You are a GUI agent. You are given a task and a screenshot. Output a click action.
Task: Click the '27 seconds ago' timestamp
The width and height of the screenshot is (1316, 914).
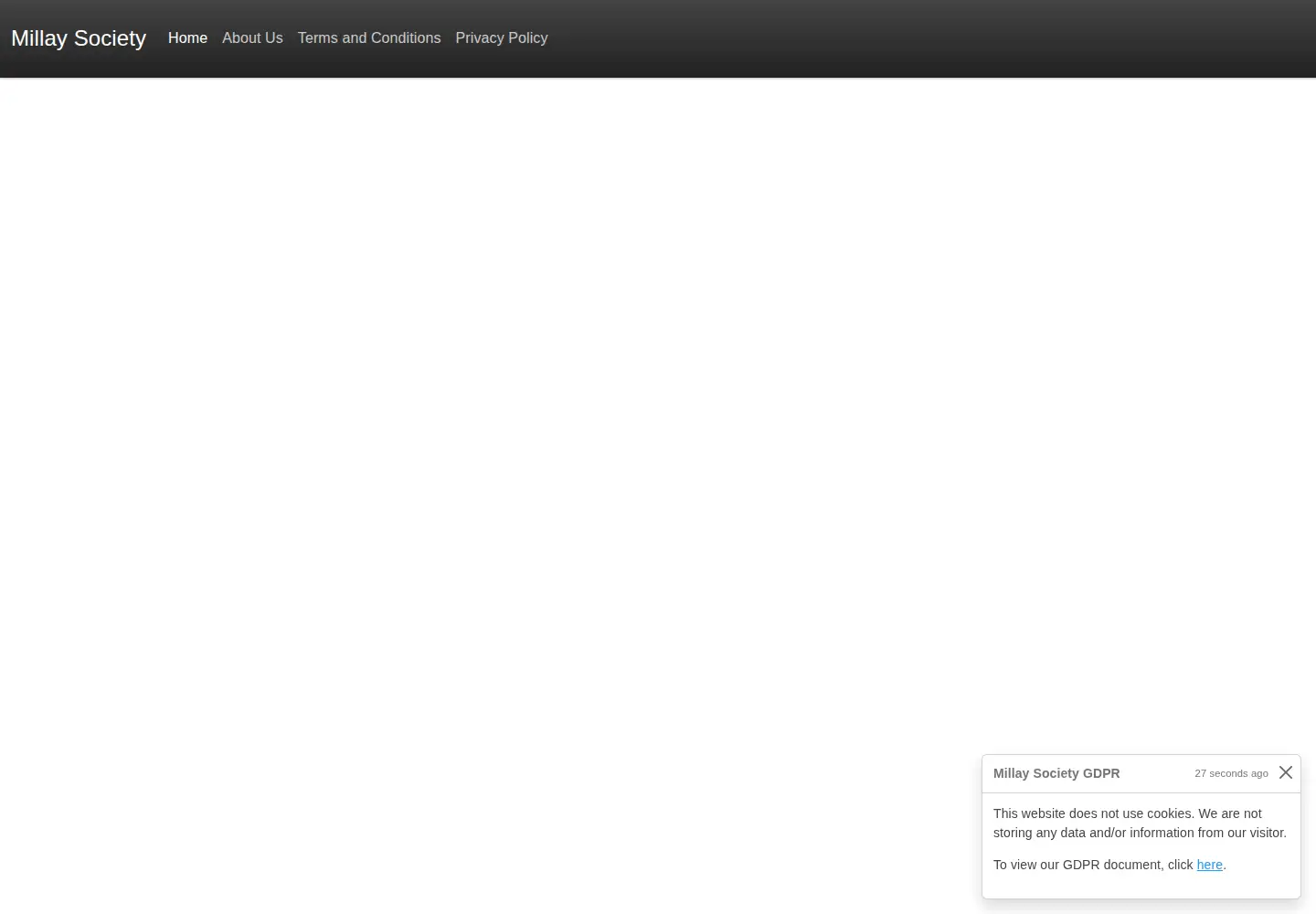[x=1231, y=773]
